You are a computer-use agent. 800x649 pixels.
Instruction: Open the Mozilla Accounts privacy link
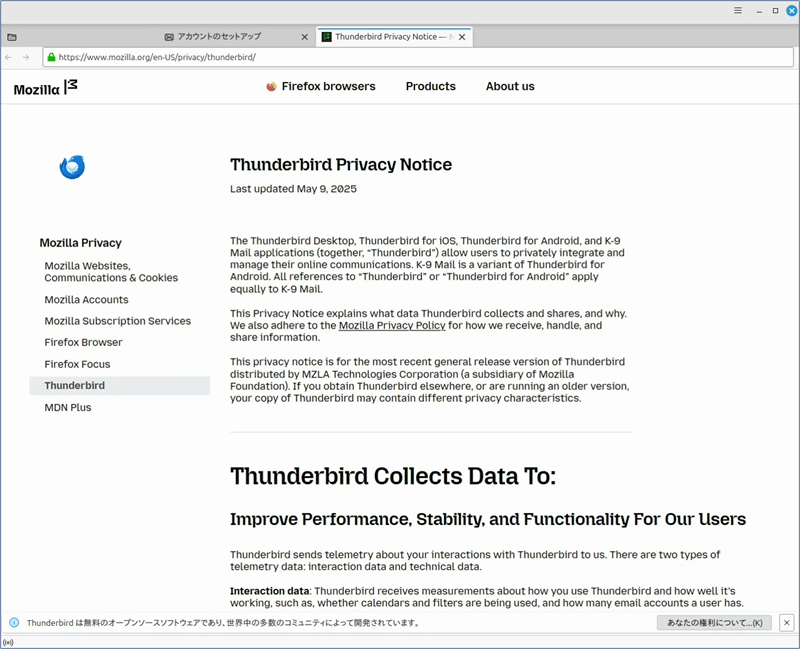(x=86, y=299)
